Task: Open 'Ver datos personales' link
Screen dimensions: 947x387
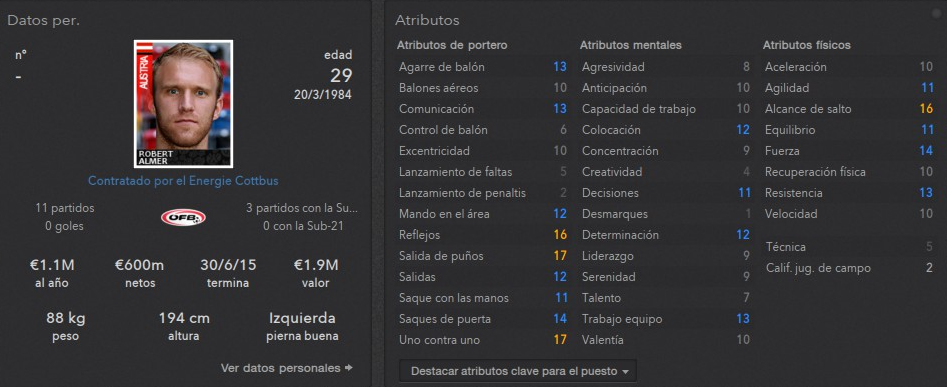Action: pos(281,367)
